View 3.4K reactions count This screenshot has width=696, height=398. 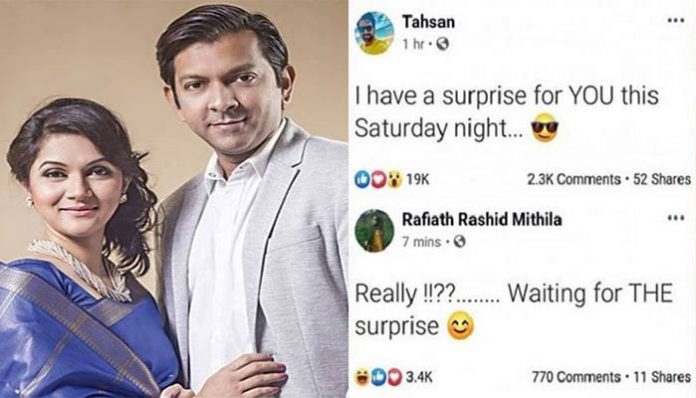(x=419, y=378)
